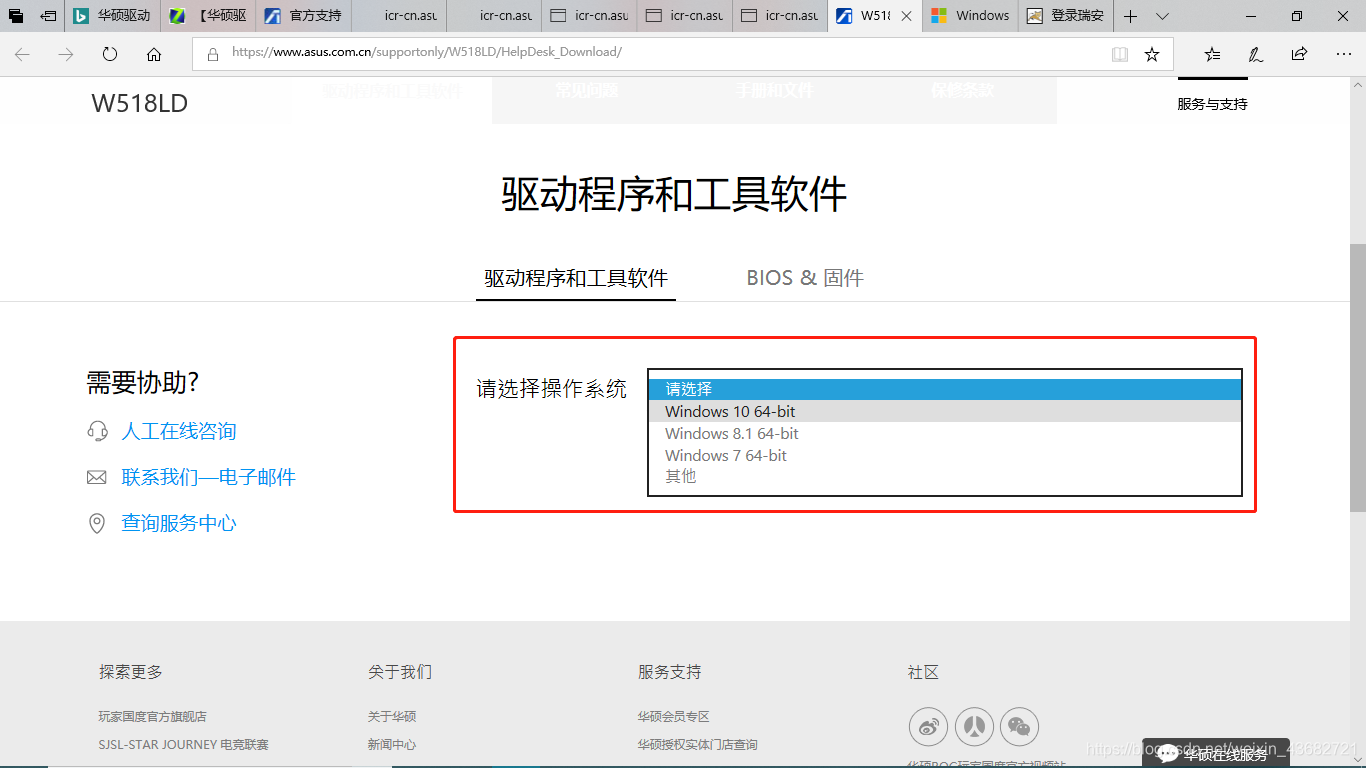Click chat bubble icon on 华硕在线服务
This screenshot has width=1366, height=768.
point(1167,753)
